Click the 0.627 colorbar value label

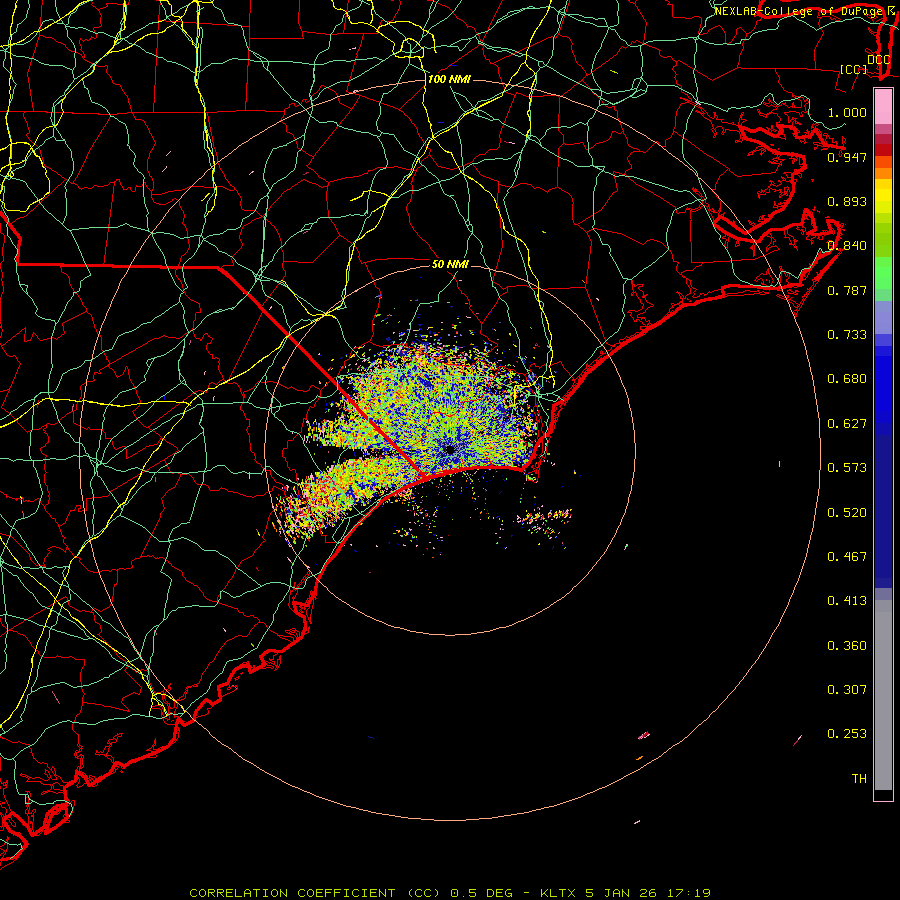pyautogui.click(x=847, y=424)
